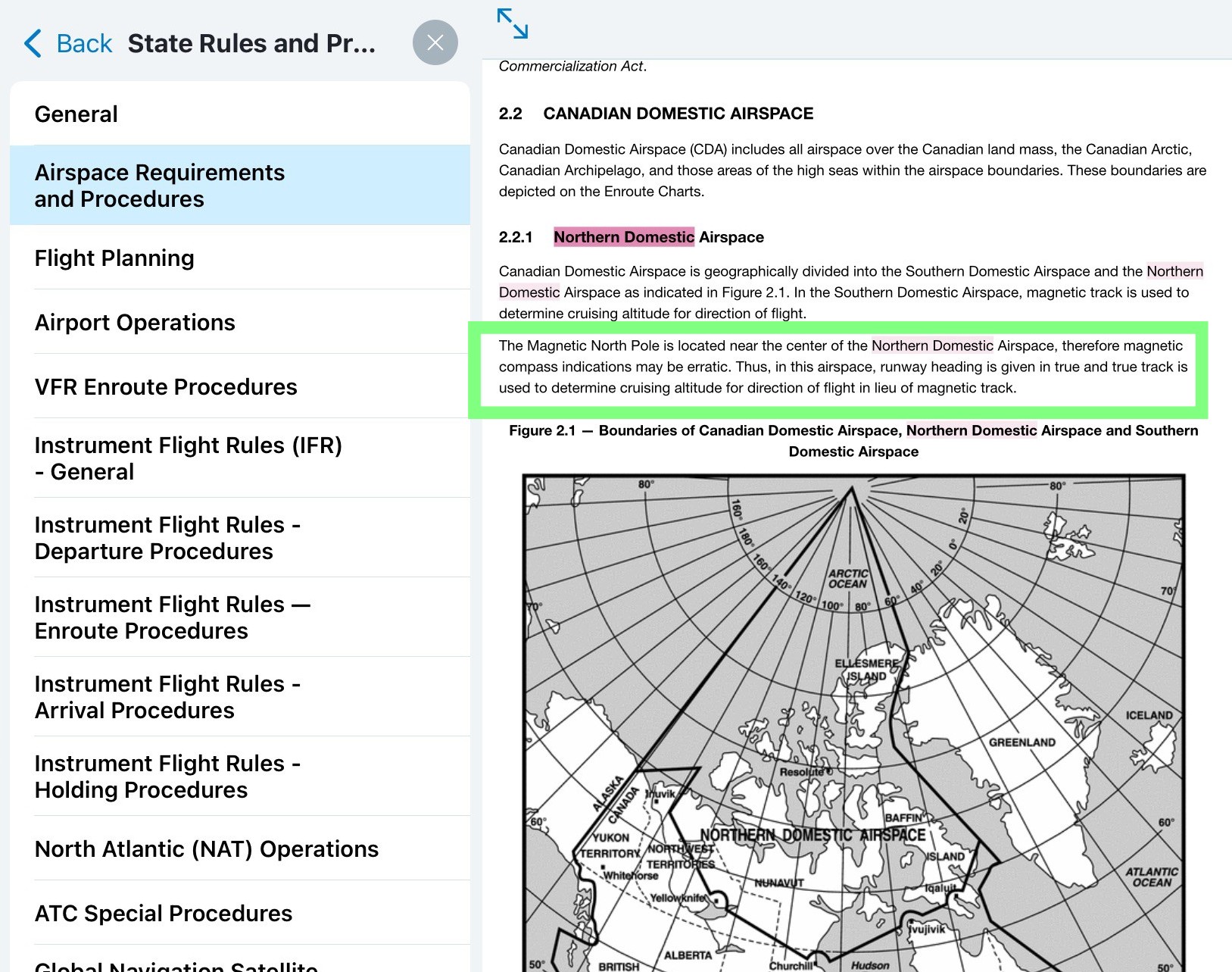Tap the Back text link
The width and height of the screenshot is (1232, 972).
pos(84,44)
